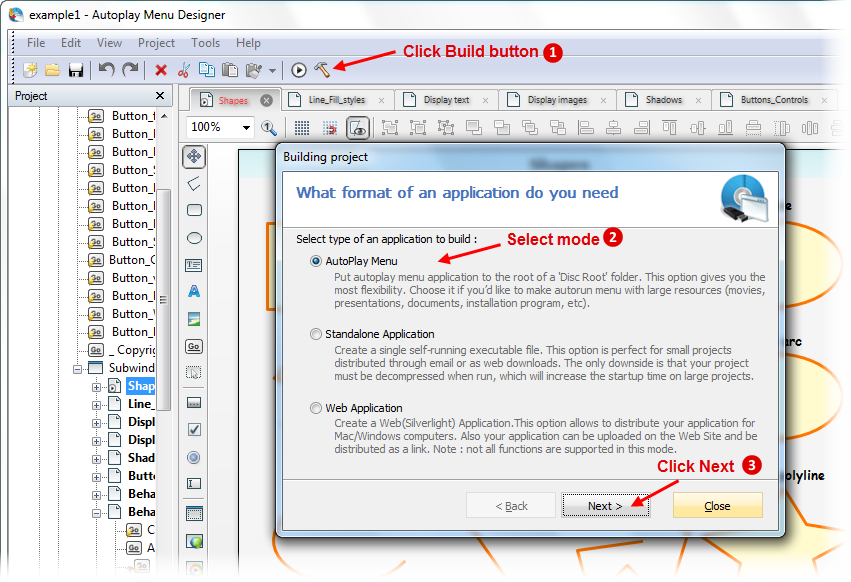The height and width of the screenshot is (582, 851).
Task: Click the Build (hammer) toolbar button
Action: (x=322, y=69)
